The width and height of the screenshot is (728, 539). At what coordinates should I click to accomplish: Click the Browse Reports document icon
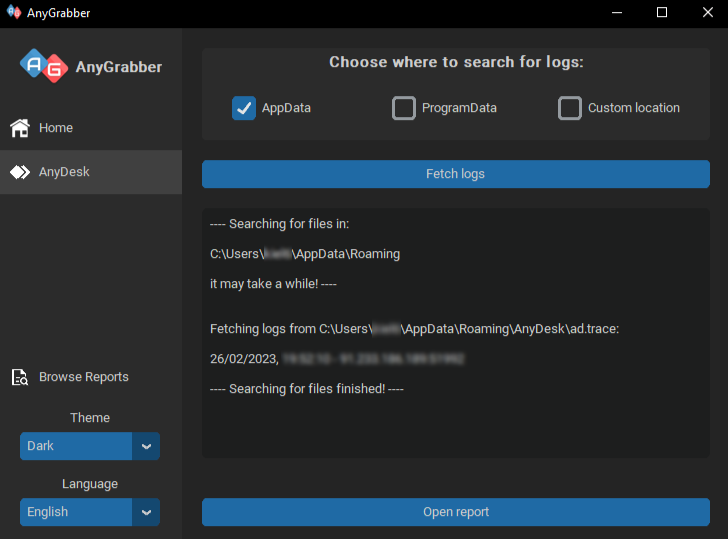(20, 377)
